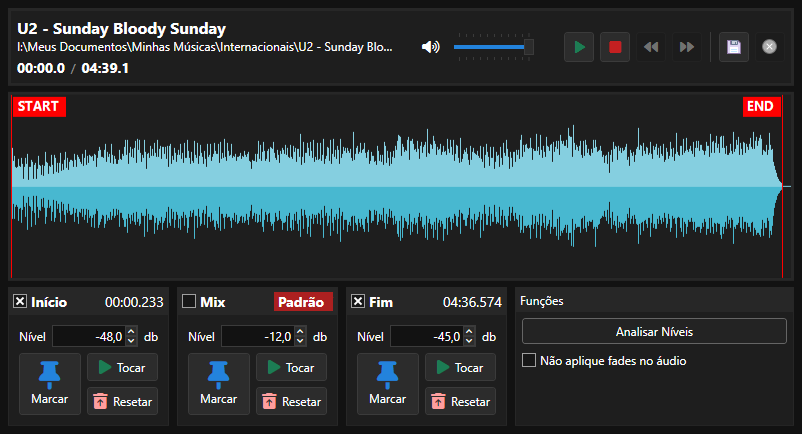Mute audio via the speaker icon
The image size is (802, 434).
(431, 47)
